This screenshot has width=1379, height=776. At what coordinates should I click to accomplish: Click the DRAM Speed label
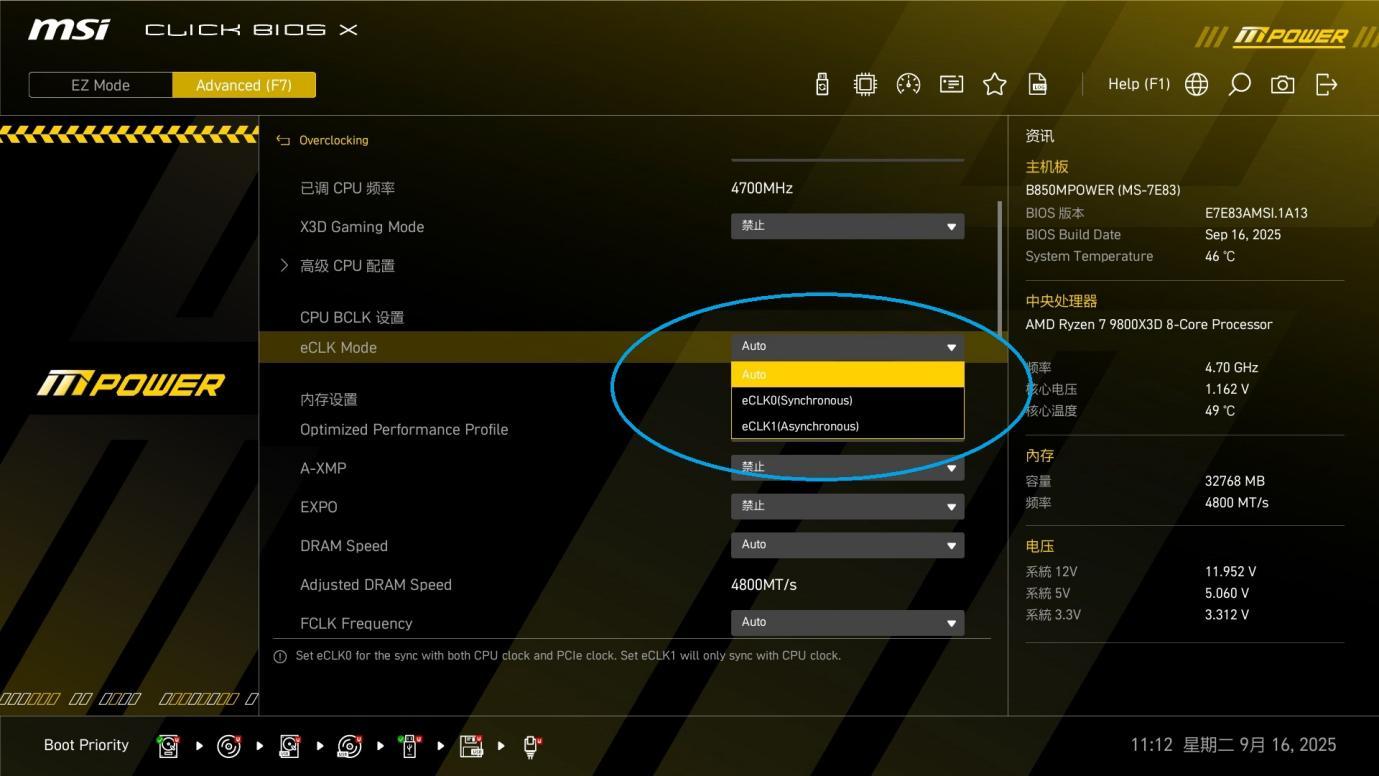(x=344, y=546)
